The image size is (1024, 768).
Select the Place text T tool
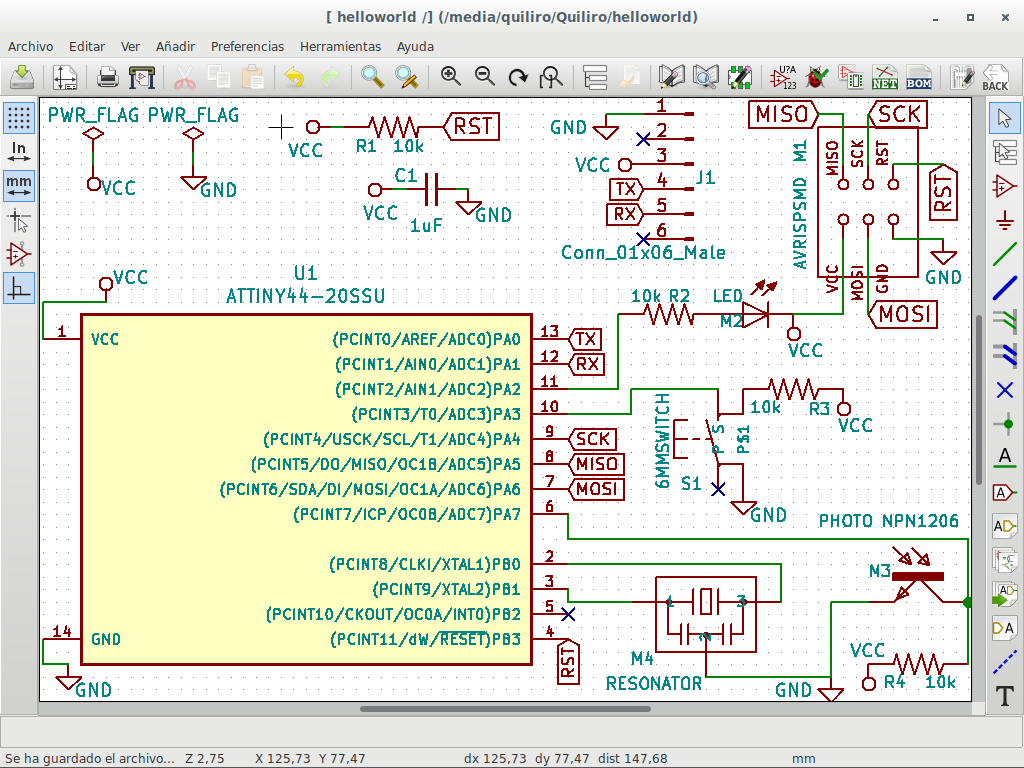click(1004, 695)
